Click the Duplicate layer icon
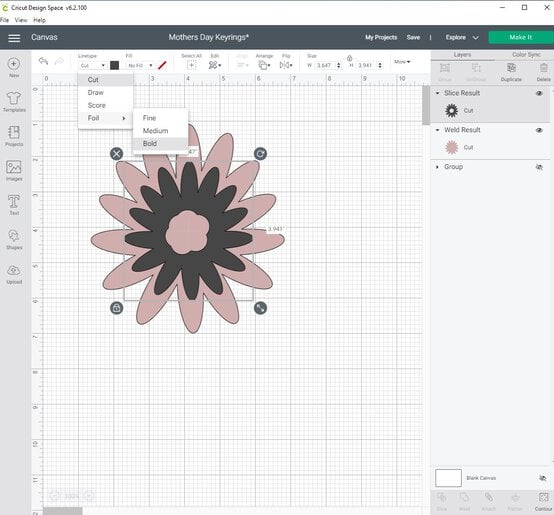 coord(511,67)
